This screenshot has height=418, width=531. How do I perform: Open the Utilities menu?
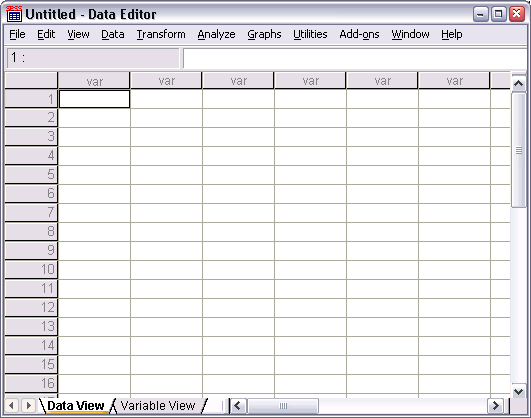[x=310, y=34]
